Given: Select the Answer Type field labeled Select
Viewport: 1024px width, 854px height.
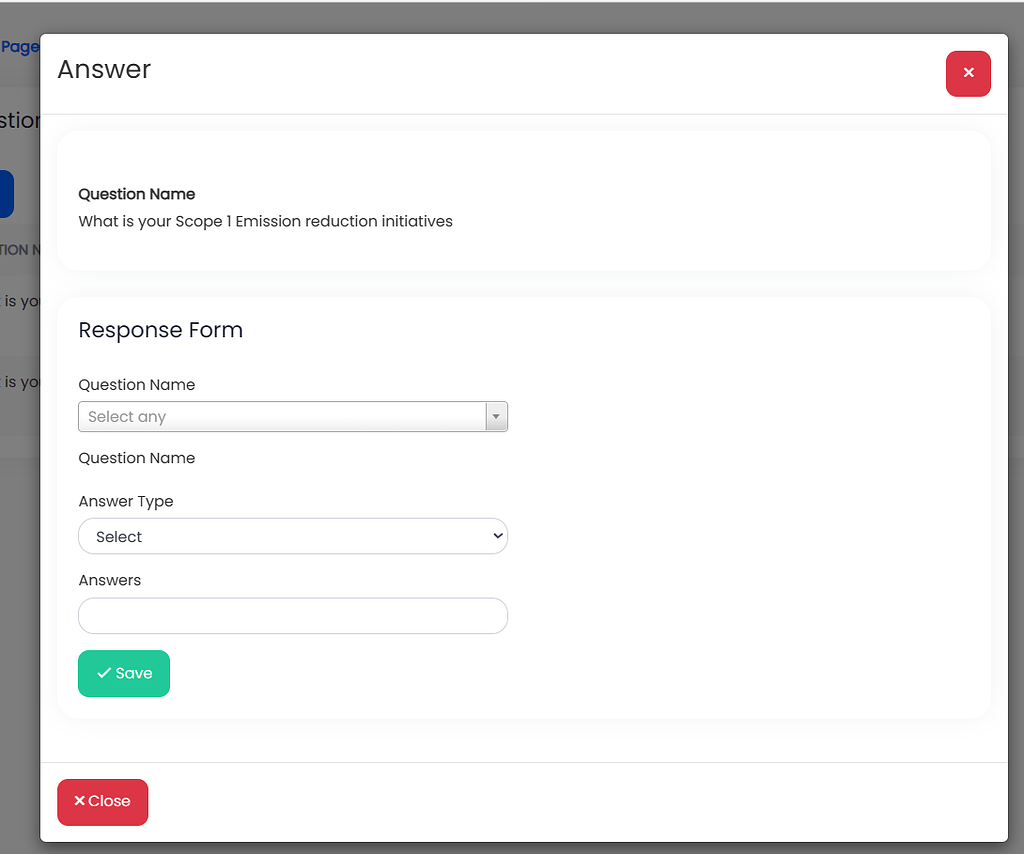Looking at the screenshot, I should 293,536.
